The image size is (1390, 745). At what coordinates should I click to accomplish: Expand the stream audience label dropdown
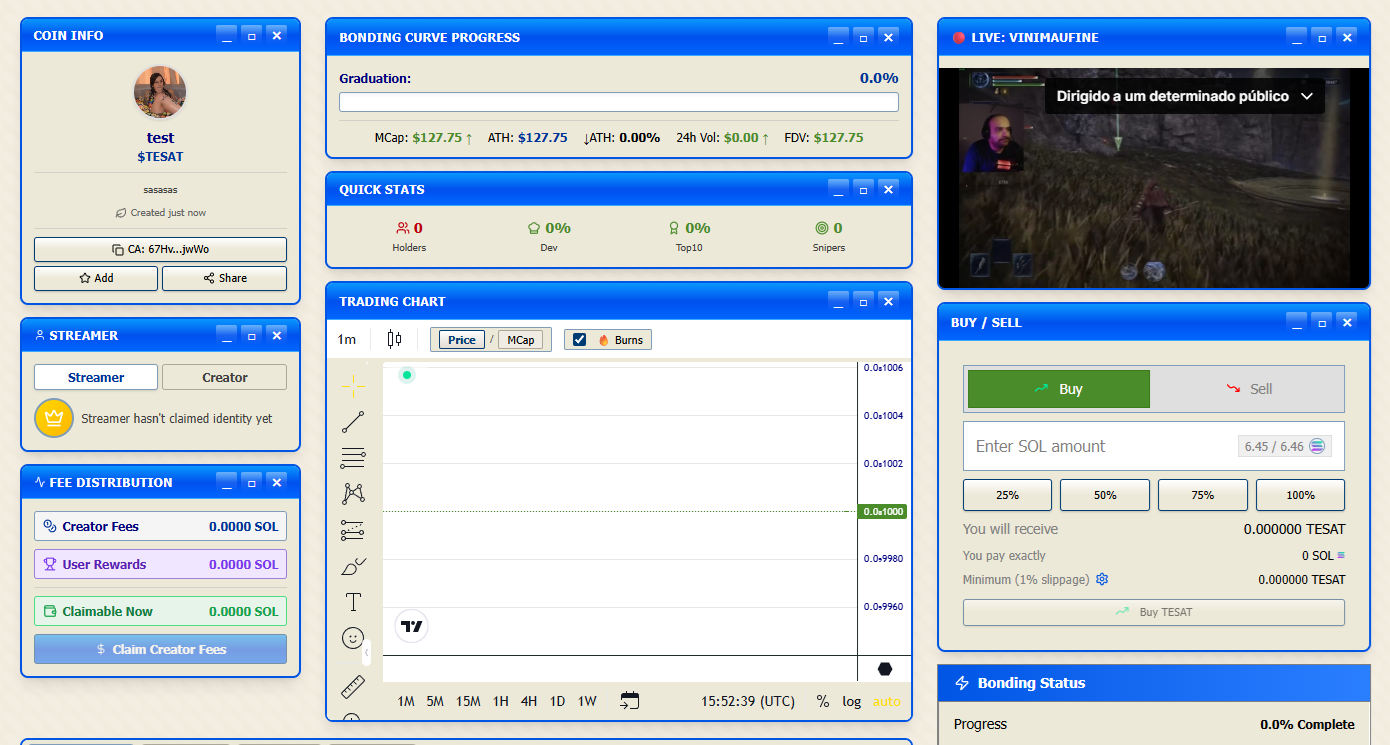(x=1306, y=97)
